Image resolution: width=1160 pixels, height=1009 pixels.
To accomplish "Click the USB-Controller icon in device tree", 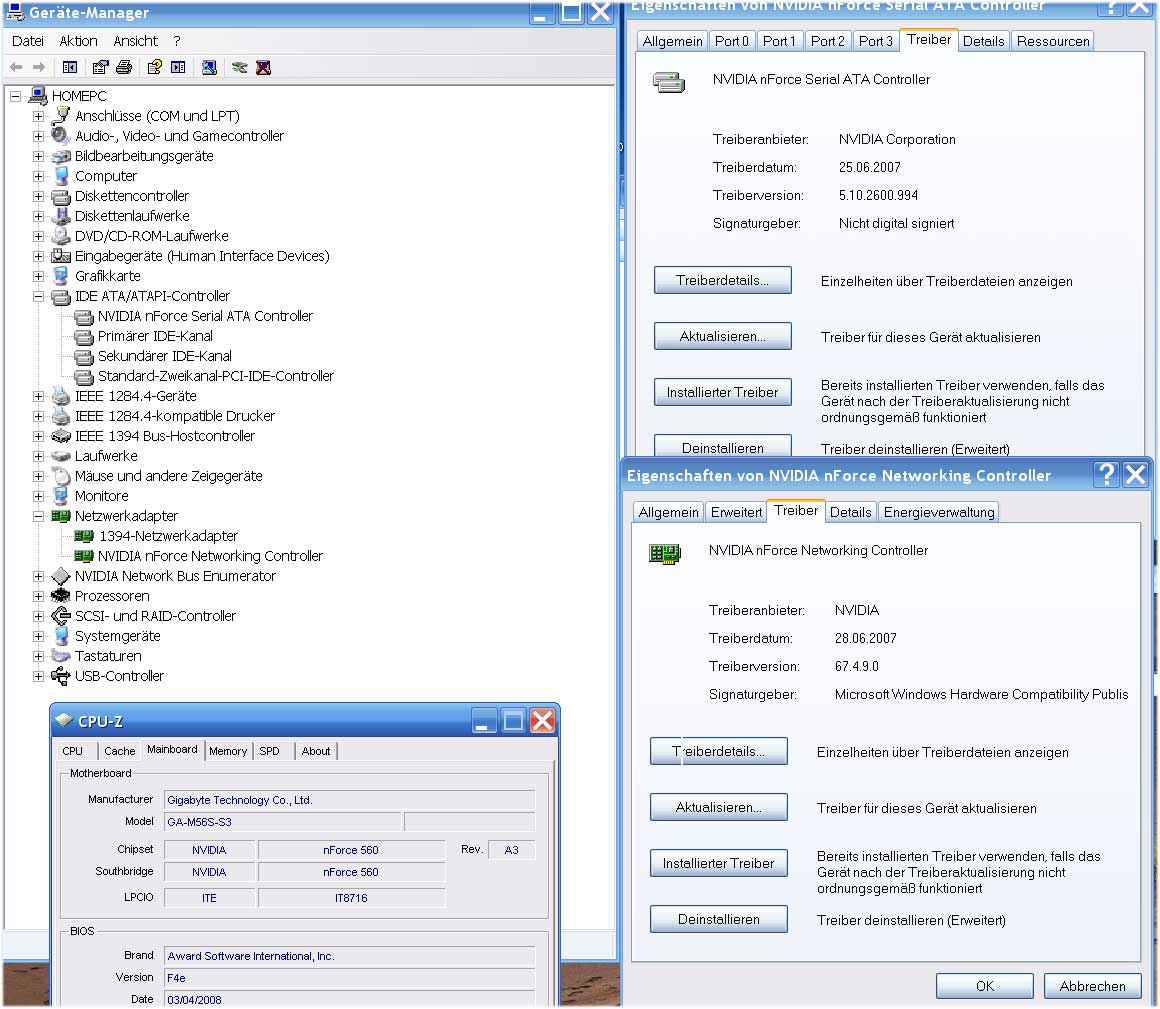I will 60,675.
